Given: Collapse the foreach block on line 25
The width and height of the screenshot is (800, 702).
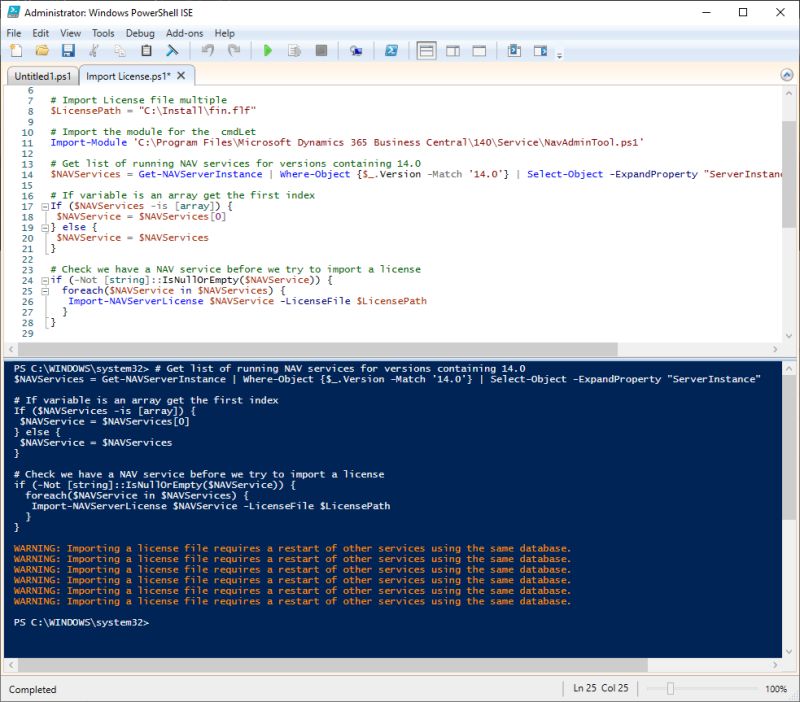Looking at the screenshot, I should (45, 291).
